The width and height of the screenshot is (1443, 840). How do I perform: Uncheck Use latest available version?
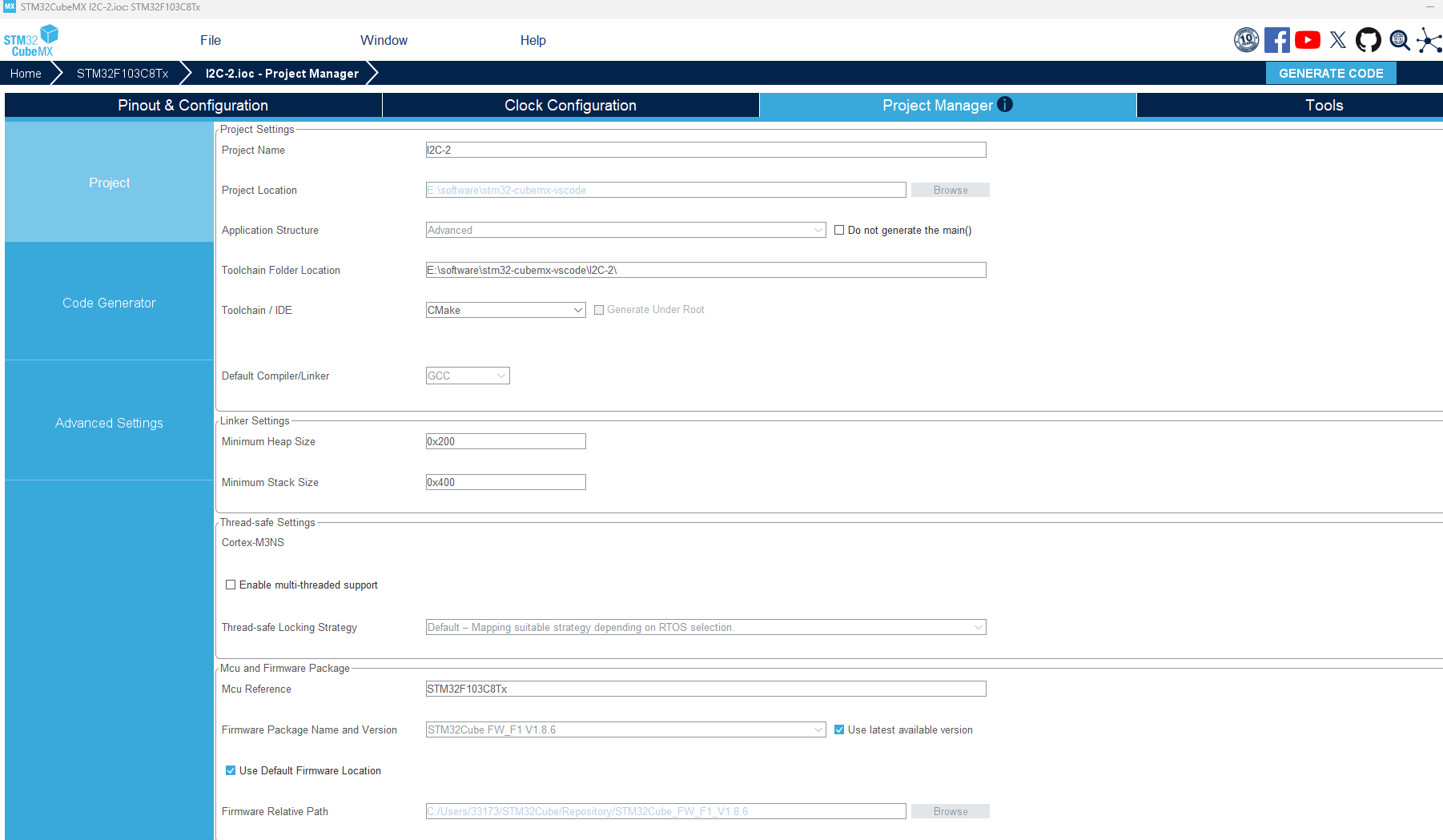839,729
